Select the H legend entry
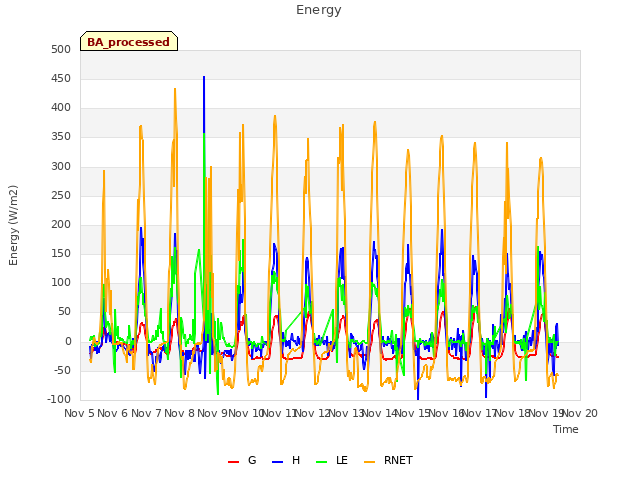The width and height of the screenshot is (640, 480). 286,460
